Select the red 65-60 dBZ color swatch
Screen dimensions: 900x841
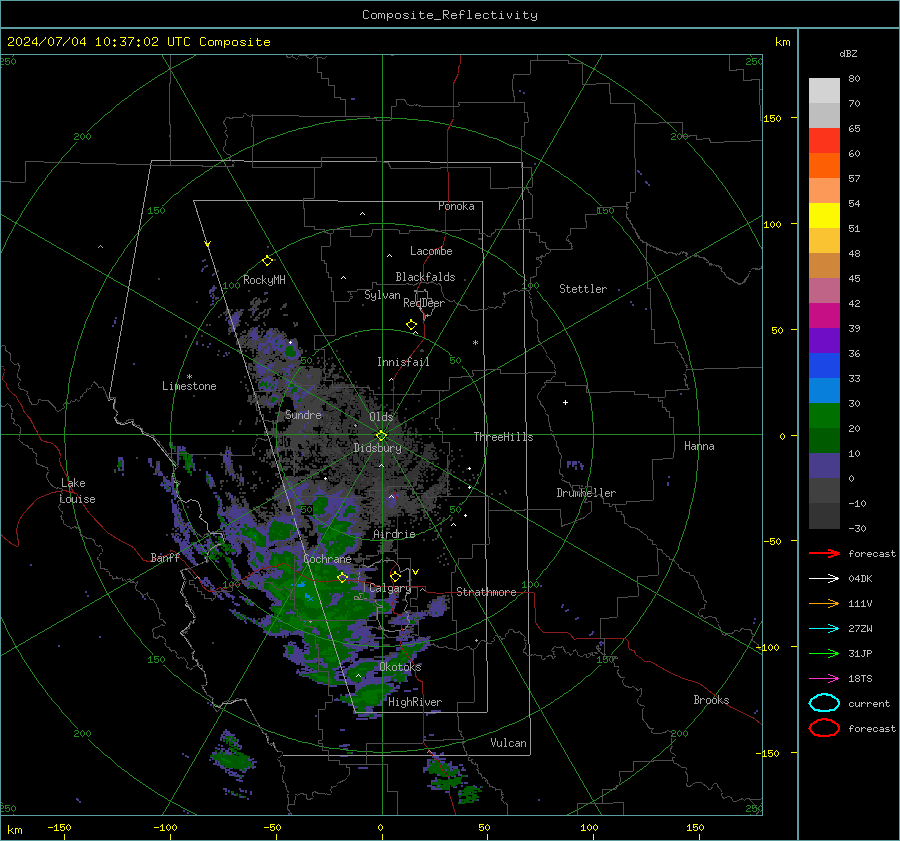tap(824, 141)
